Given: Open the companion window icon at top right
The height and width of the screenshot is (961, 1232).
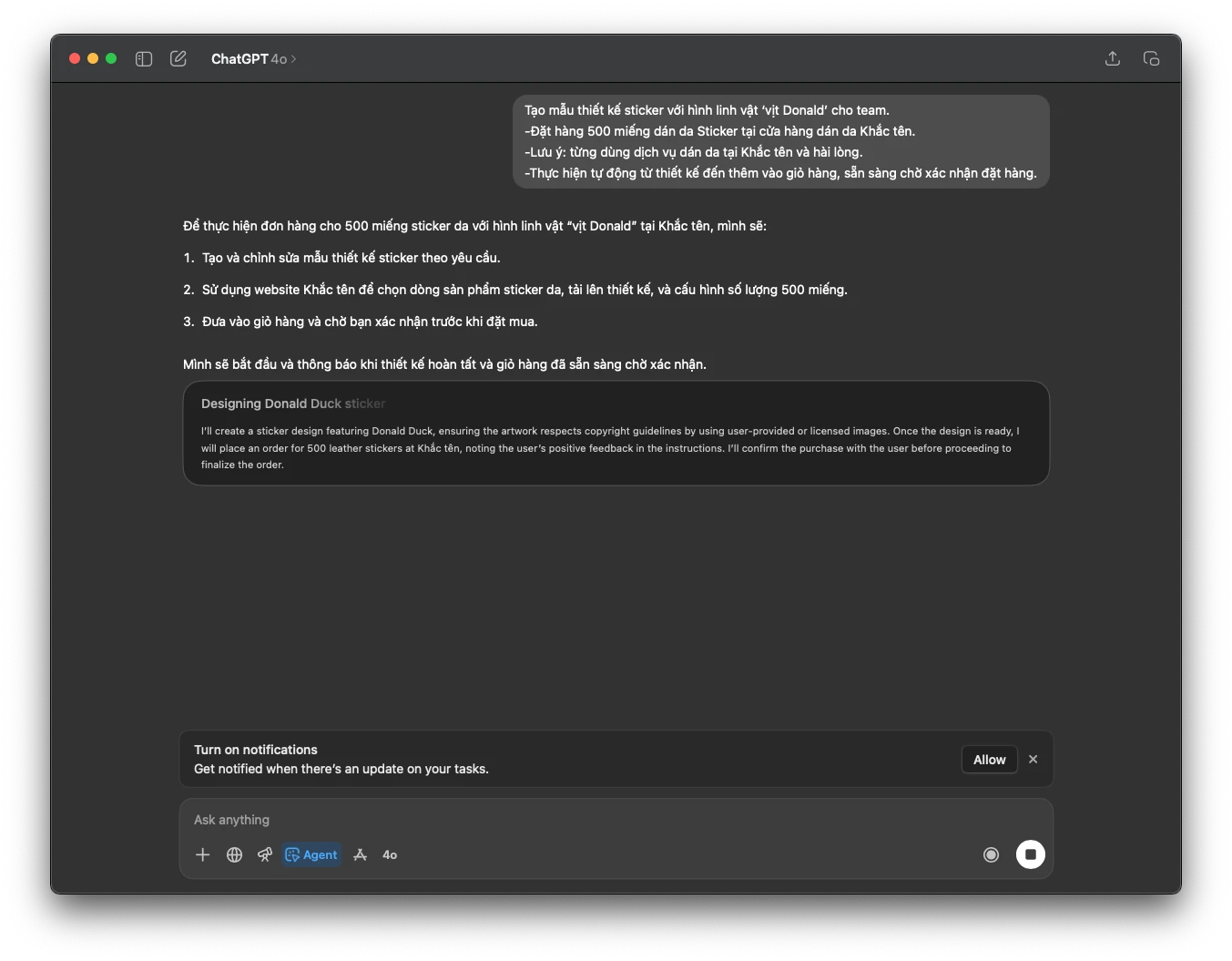Looking at the screenshot, I should click(x=1151, y=59).
